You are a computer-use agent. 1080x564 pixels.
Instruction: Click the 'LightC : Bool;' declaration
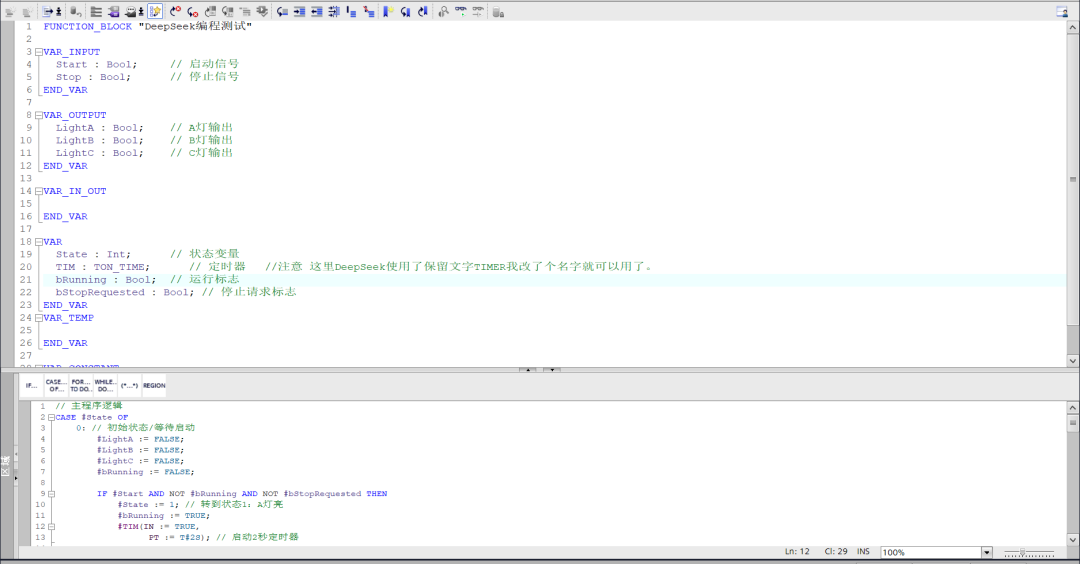[x=100, y=153]
